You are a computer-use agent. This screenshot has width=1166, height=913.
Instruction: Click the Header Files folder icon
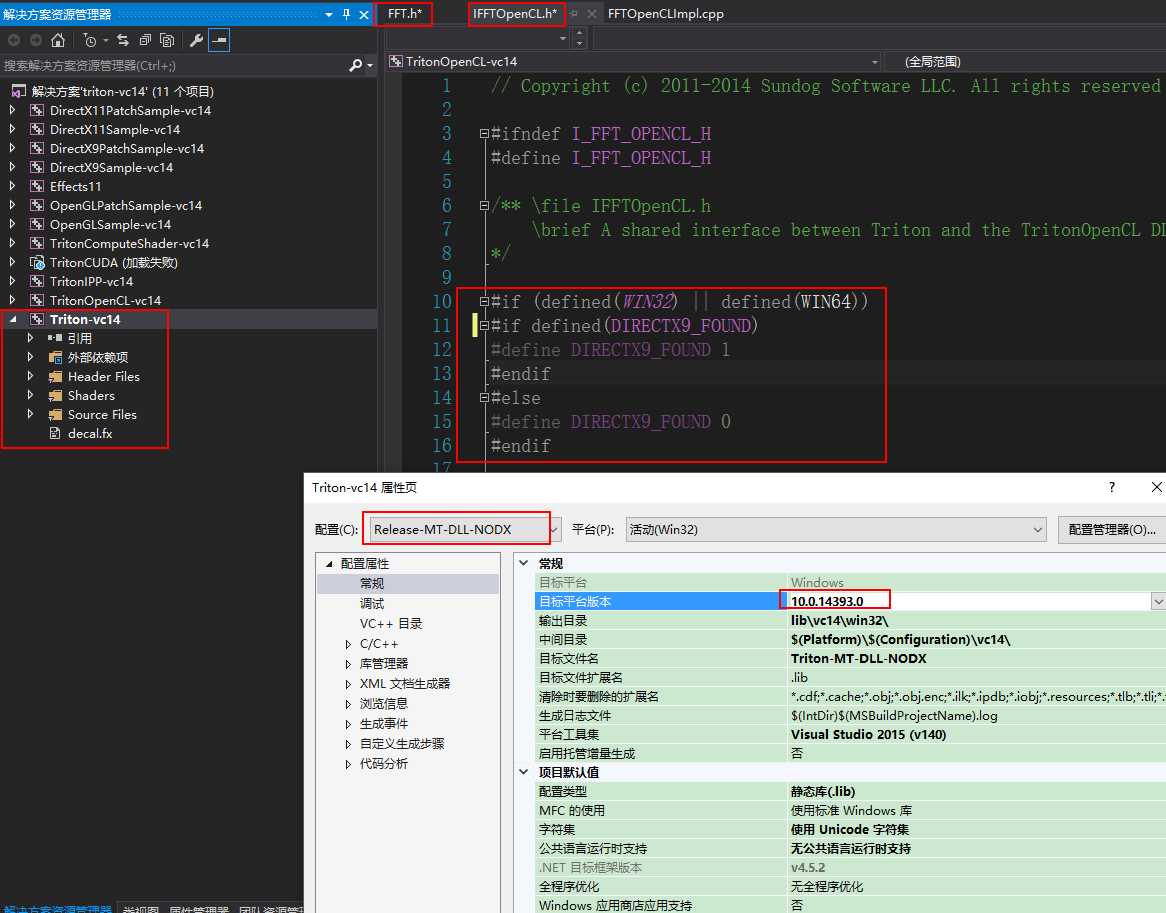55,377
